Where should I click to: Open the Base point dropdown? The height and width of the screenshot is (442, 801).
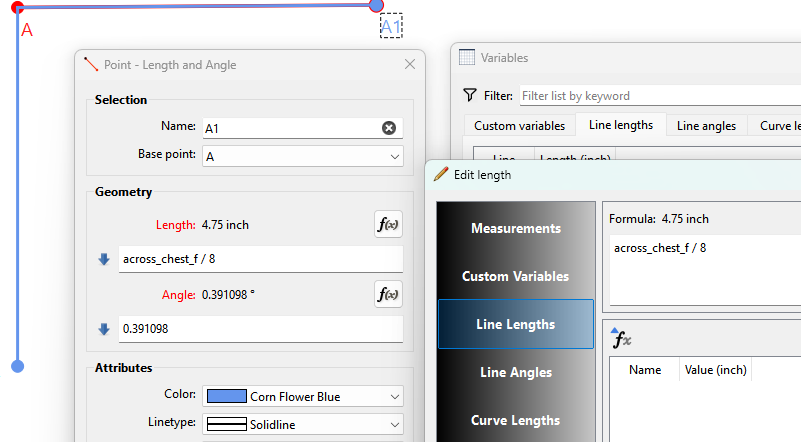pyautogui.click(x=303, y=156)
